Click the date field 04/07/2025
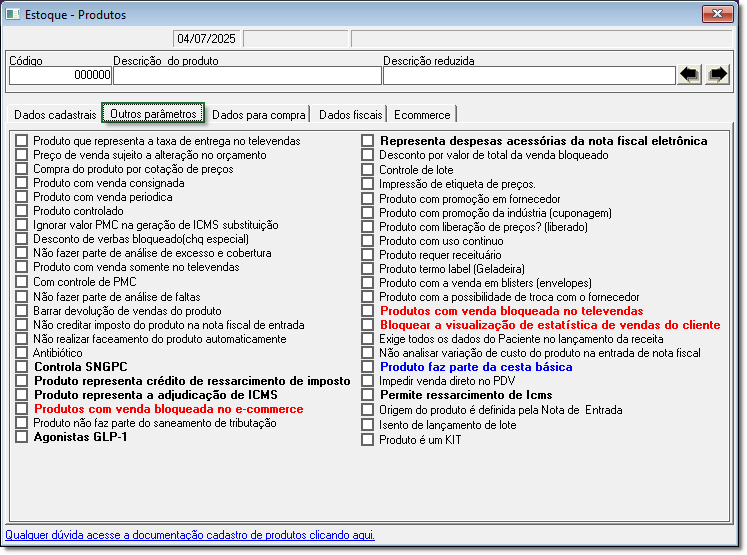Image resolution: width=747 pixels, height=555 pixels. coord(207,39)
